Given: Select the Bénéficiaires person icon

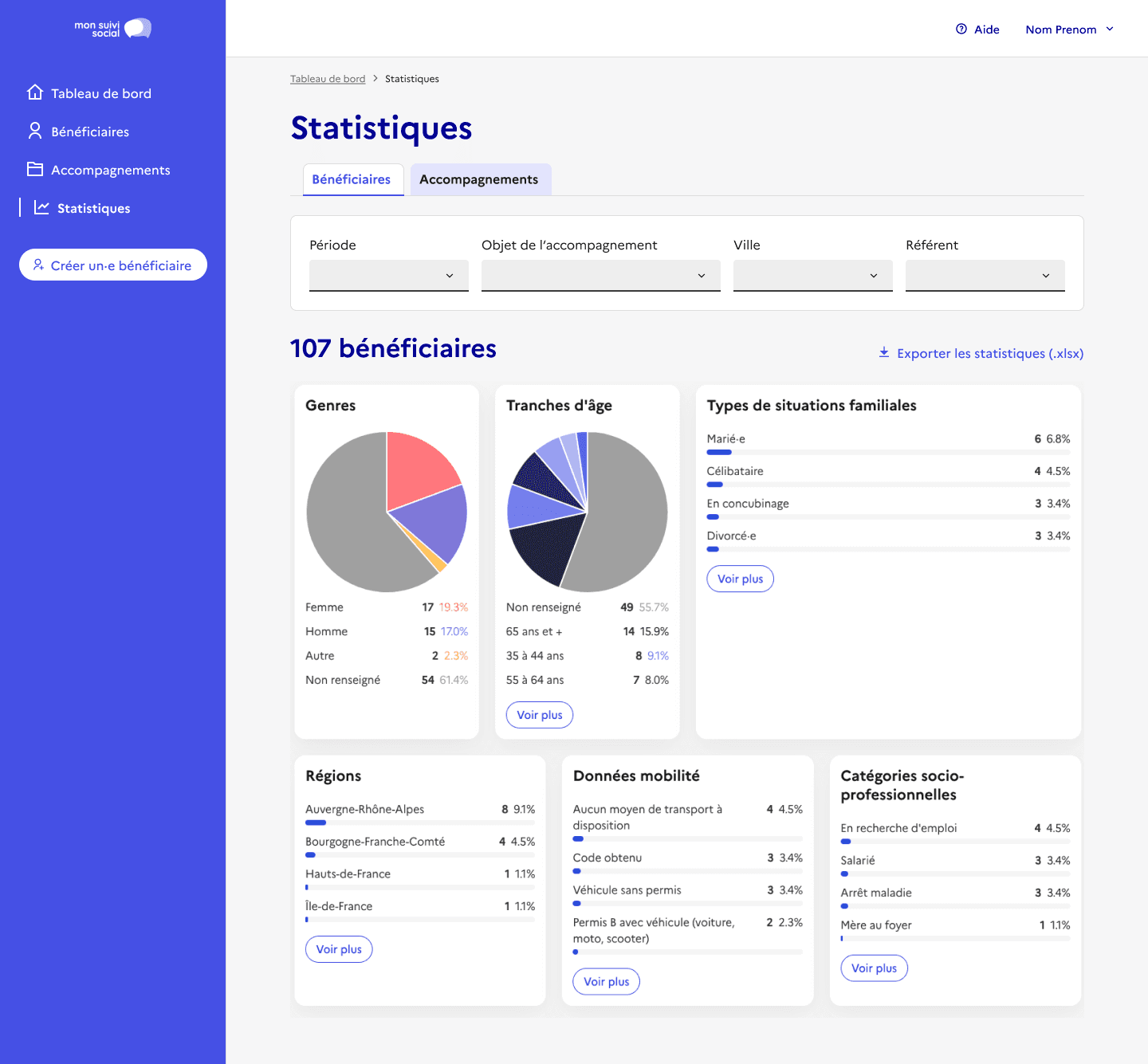Looking at the screenshot, I should coord(35,131).
